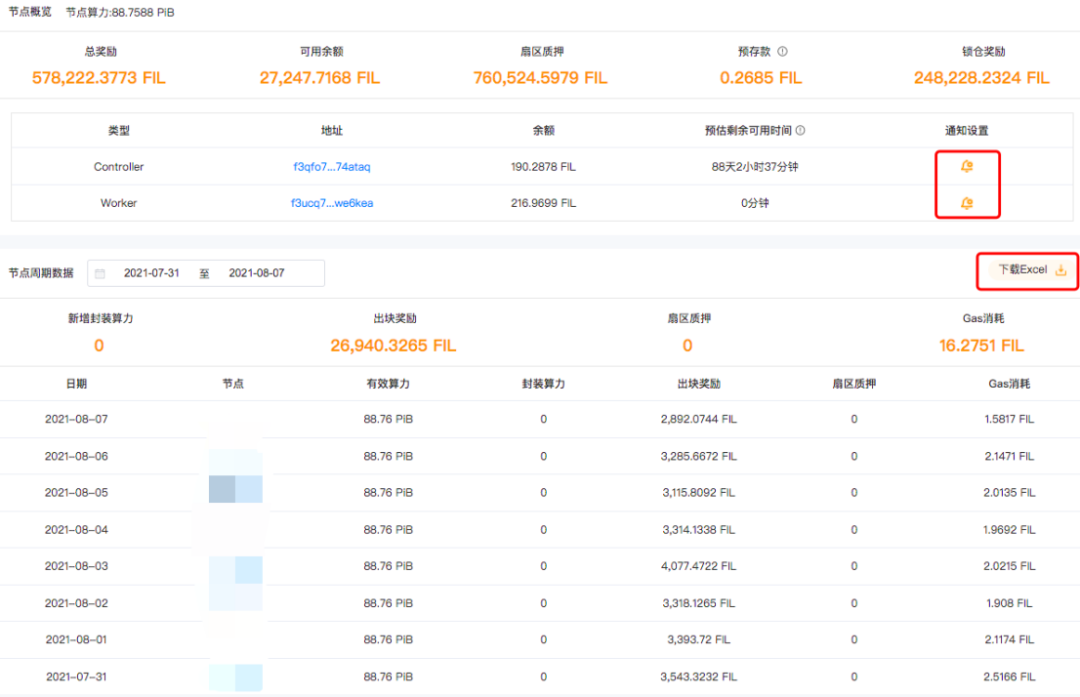
Task: Click the 日期 column header
Action: [x=76, y=383]
